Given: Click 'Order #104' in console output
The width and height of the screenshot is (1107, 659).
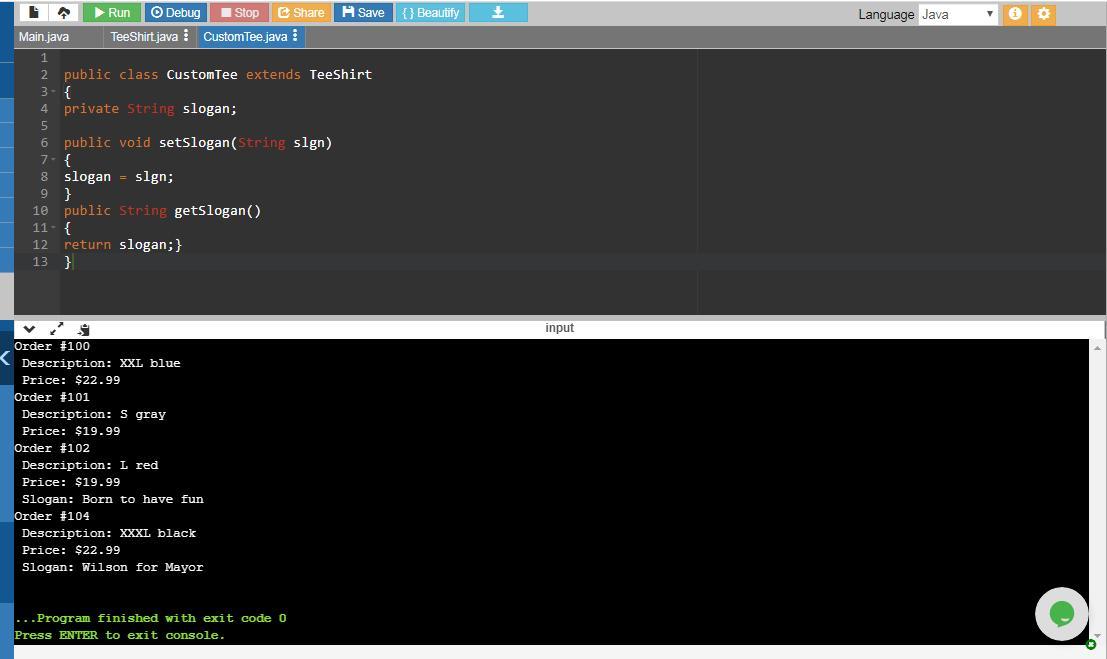Looking at the screenshot, I should pos(52,516).
